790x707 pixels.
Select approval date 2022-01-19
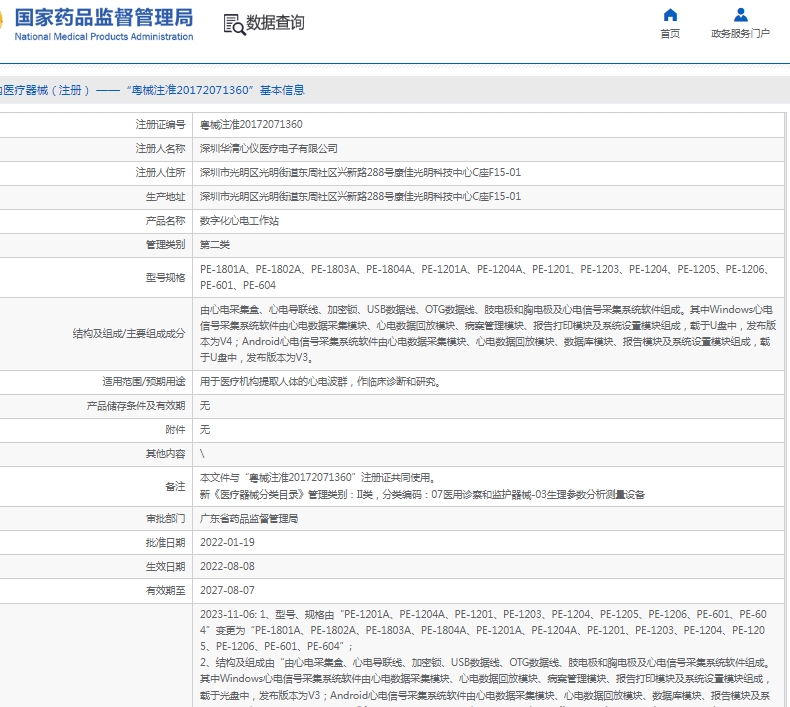click(227, 543)
